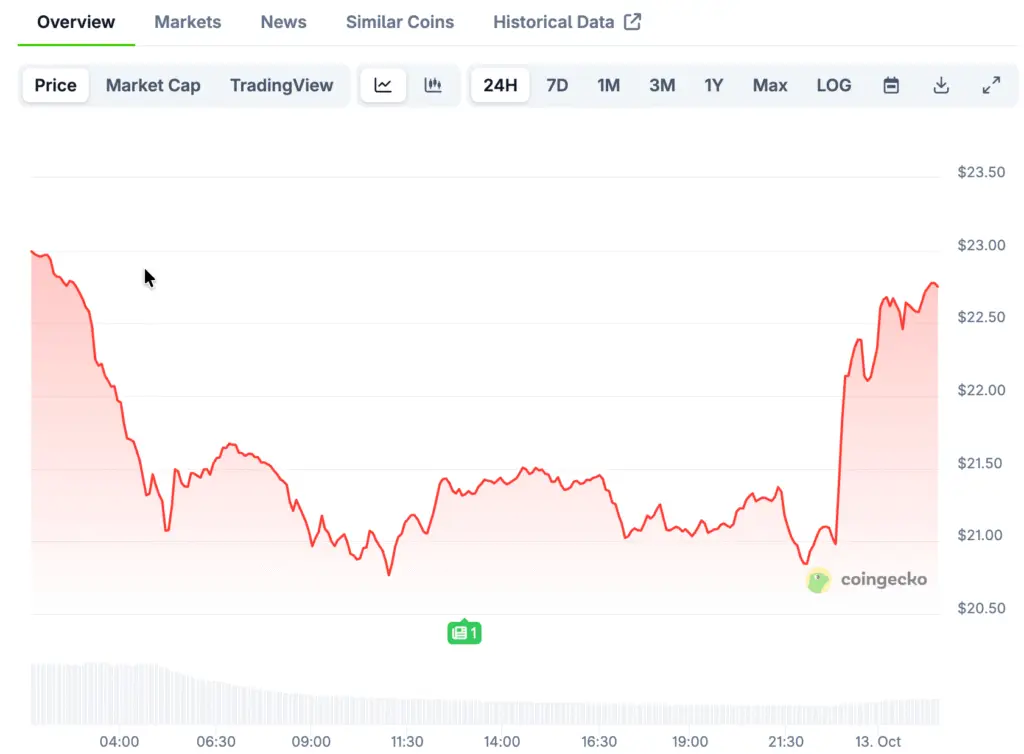Switch to line chart view
Viewport: 1024px width, 754px height.
[x=383, y=85]
